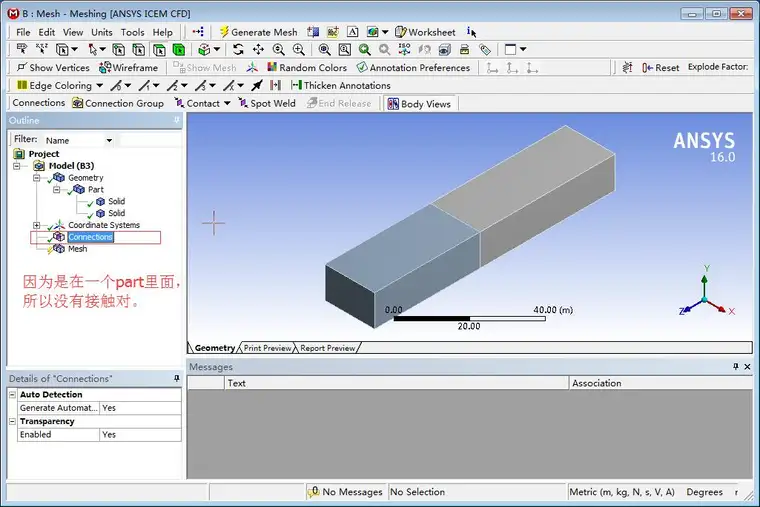Select the Mesh item in outline
Screen dimensions: 760x507
tap(78, 249)
